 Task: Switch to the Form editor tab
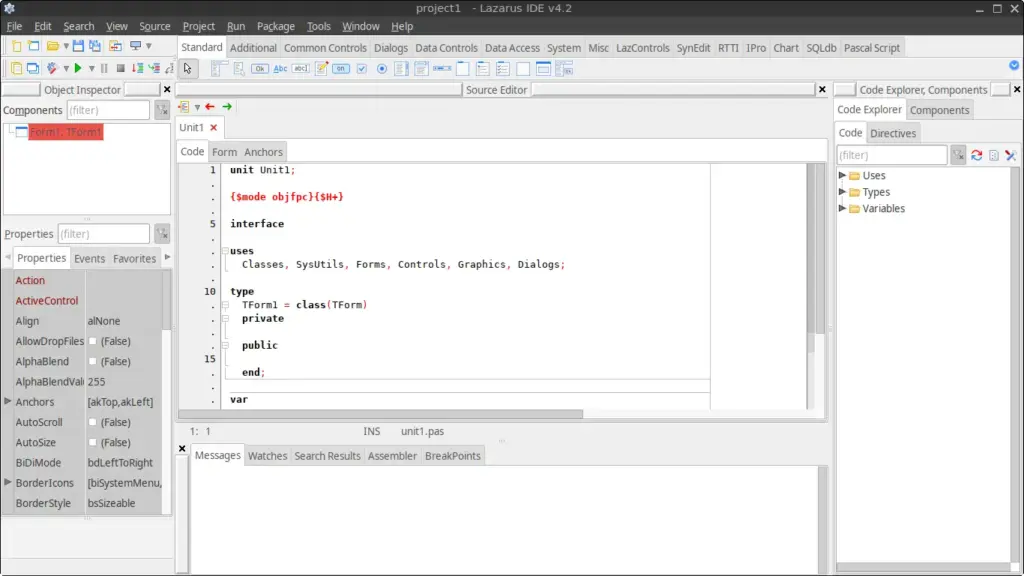224,152
